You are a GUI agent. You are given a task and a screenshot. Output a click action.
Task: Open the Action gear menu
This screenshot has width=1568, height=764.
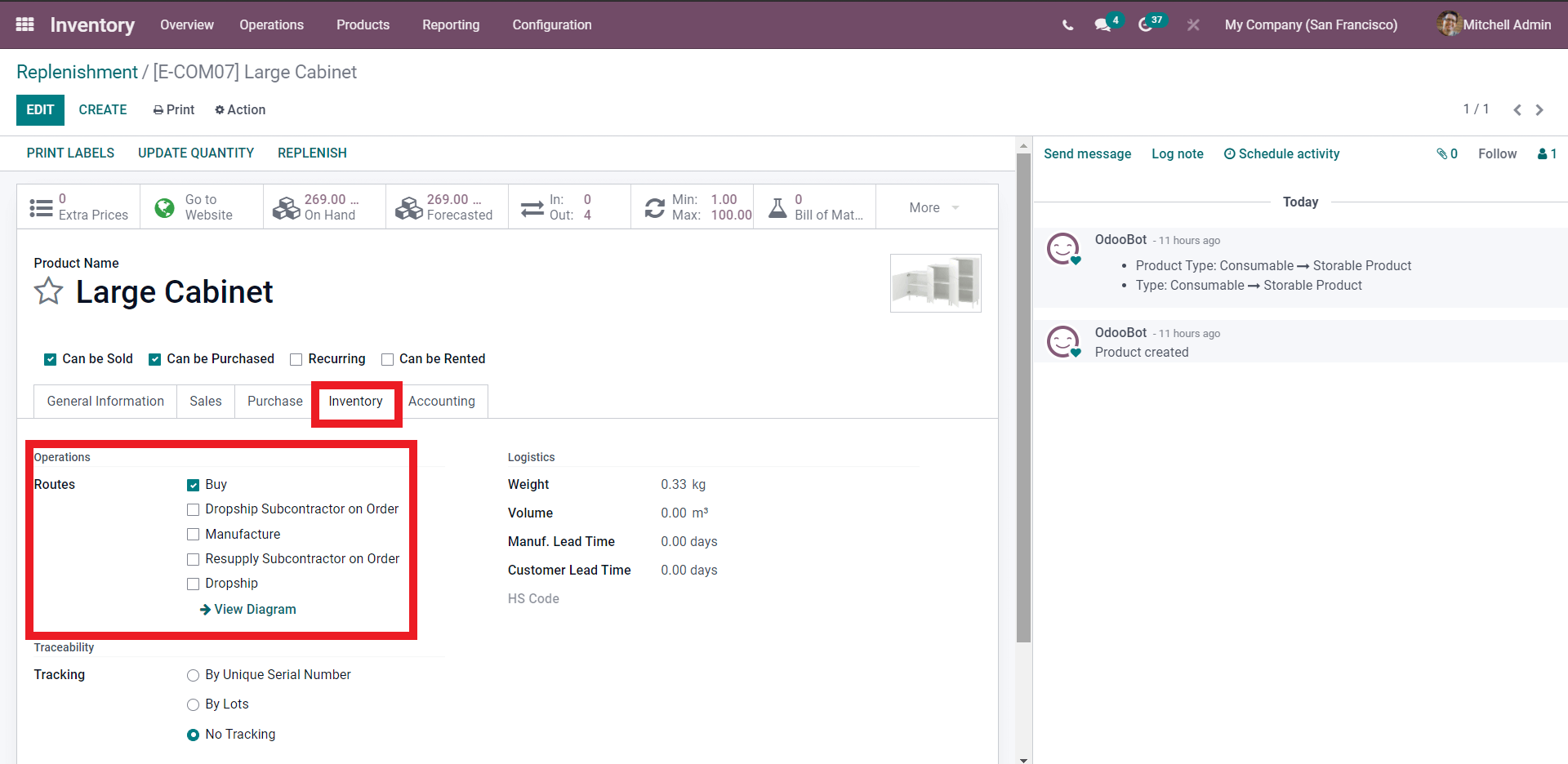click(240, 109)
